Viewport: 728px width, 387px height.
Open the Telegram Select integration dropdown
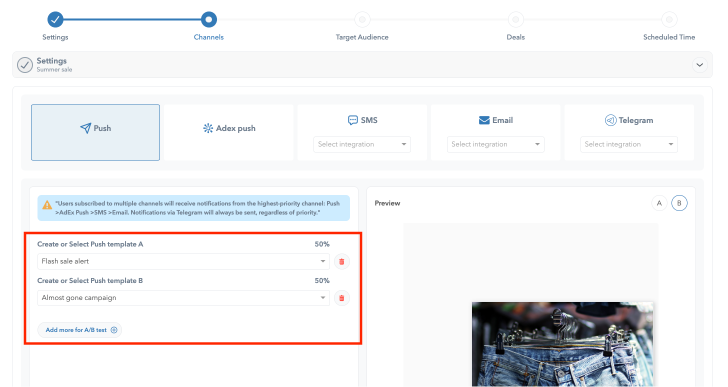(x=629, y=144)
